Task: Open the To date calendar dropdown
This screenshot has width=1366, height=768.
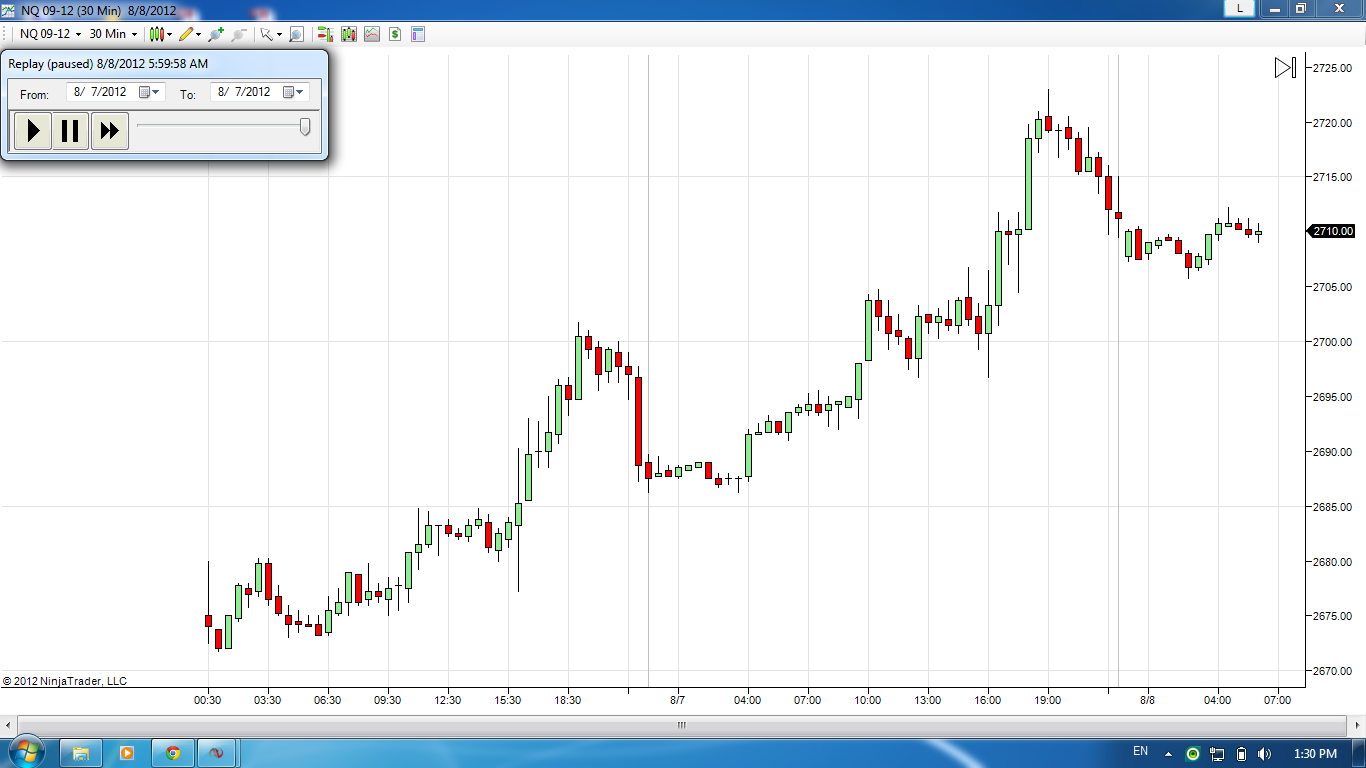Action: [294, 92]
